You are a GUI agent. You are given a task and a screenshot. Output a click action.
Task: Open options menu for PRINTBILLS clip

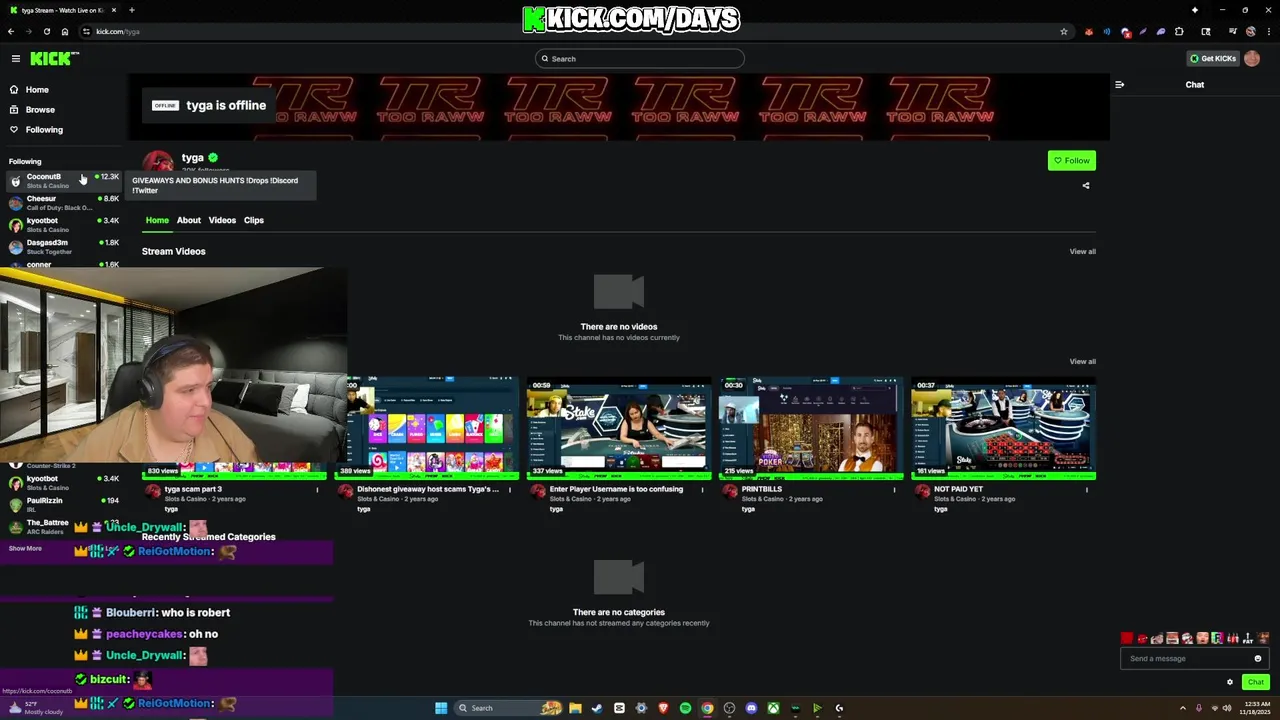(x=895, y=490)
